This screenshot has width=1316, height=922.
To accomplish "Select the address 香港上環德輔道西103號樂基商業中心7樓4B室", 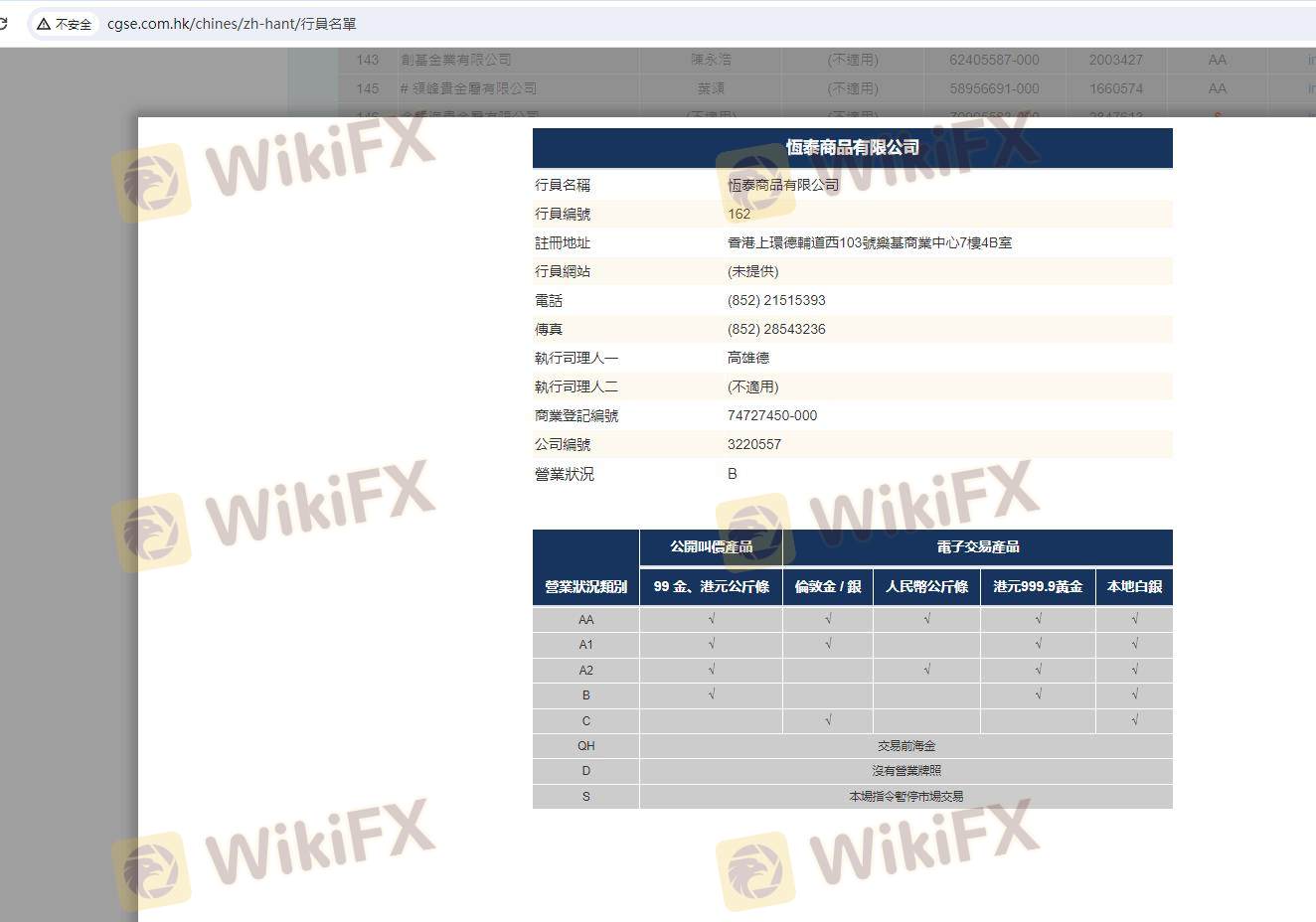I will tap(870, 242).
